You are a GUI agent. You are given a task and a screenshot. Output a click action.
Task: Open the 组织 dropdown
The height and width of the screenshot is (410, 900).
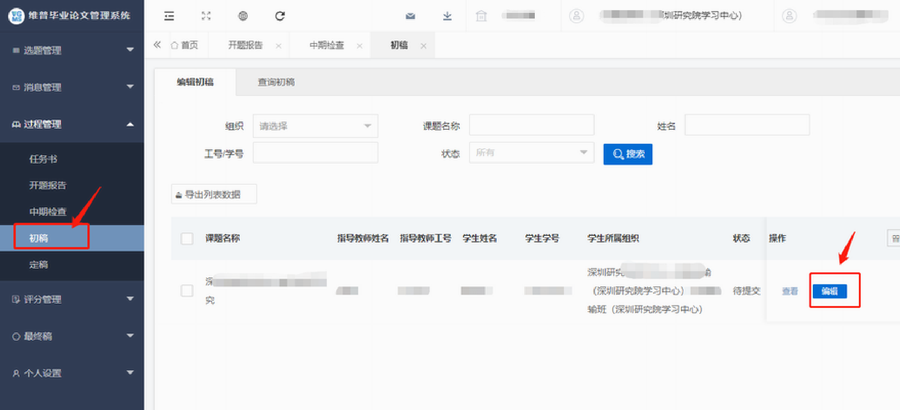[x=315, y=126]
